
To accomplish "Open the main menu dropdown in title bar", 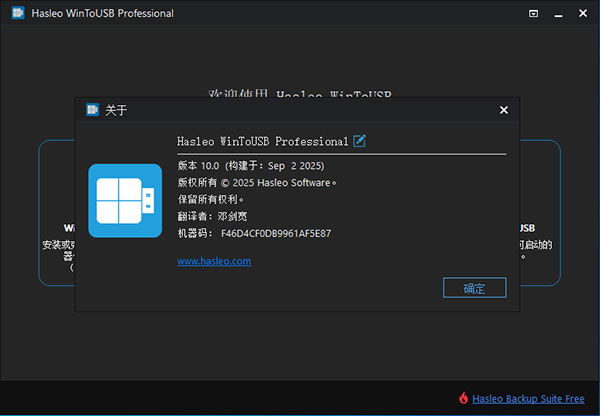I will (x=532, y=13).
